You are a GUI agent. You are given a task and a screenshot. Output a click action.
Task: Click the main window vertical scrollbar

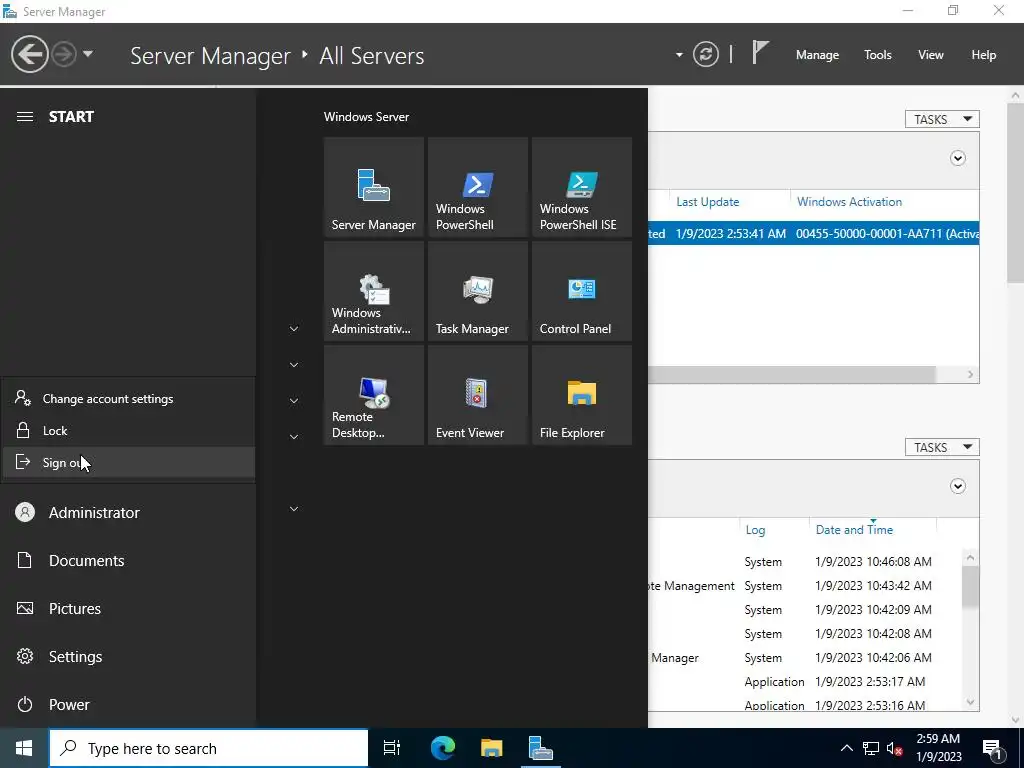tap(1015, 192)
